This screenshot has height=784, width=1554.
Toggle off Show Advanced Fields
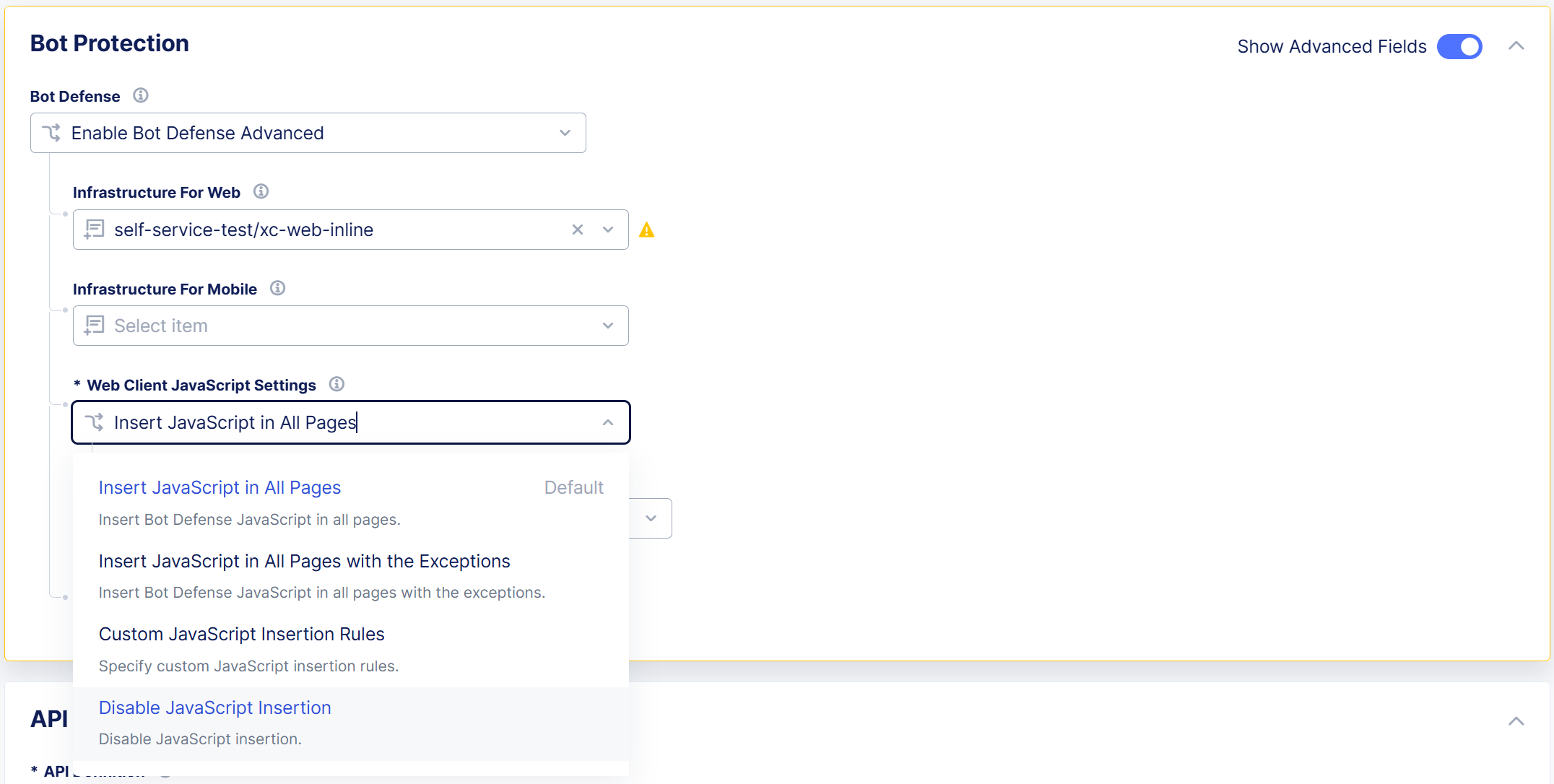pyautogui.click(x=1459, y=46)
